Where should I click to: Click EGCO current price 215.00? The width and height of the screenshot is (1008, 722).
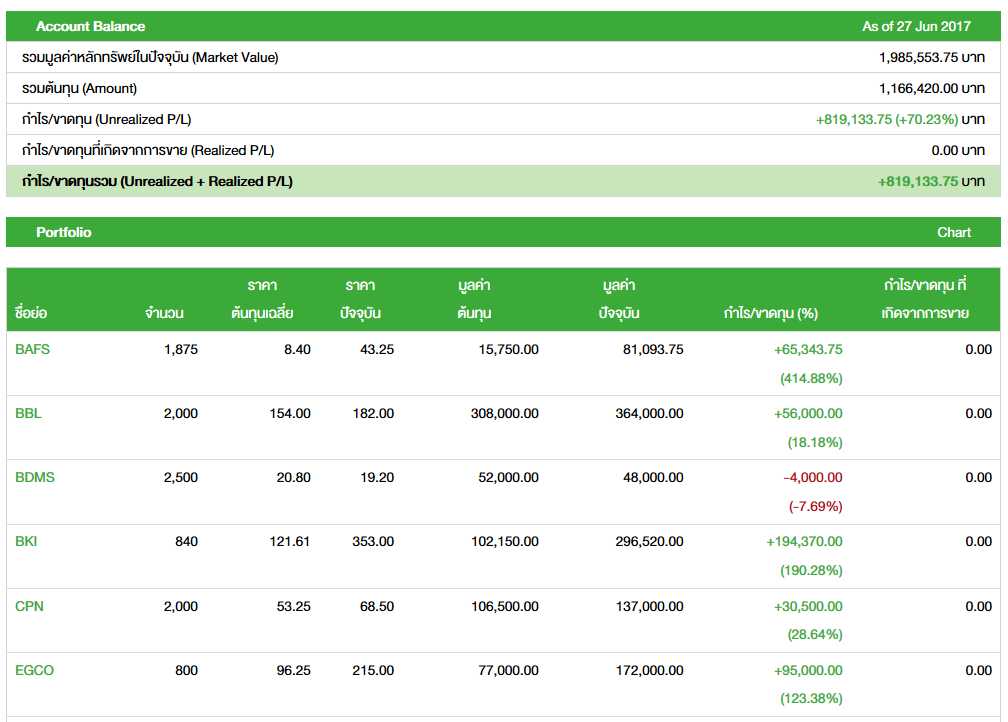tap(373, 670)
